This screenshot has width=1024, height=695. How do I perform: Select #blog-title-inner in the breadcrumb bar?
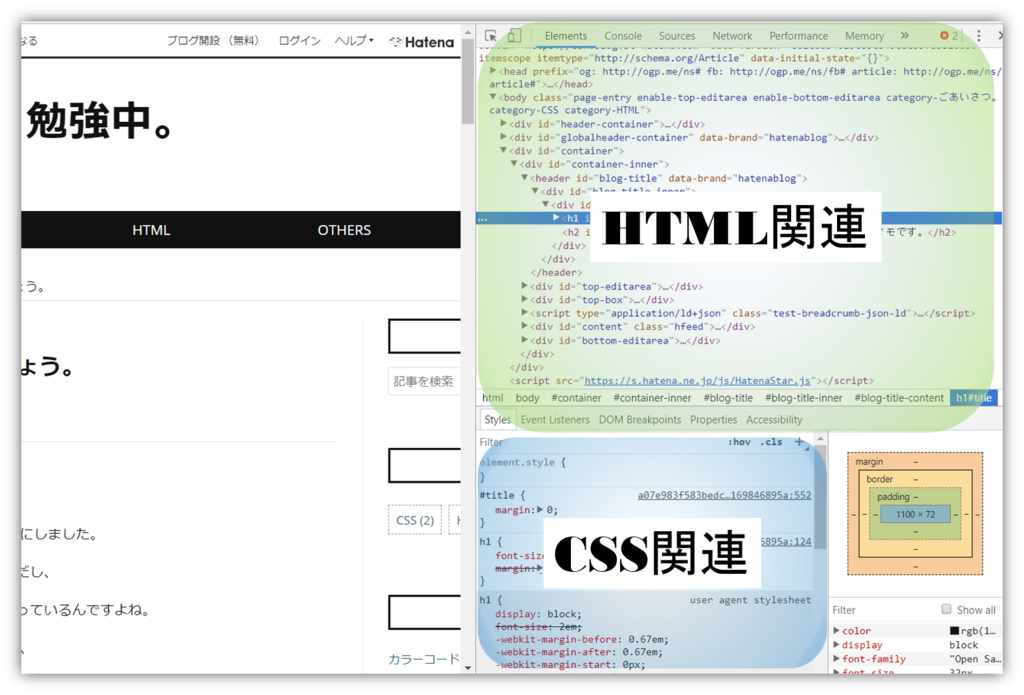[803, 398]
